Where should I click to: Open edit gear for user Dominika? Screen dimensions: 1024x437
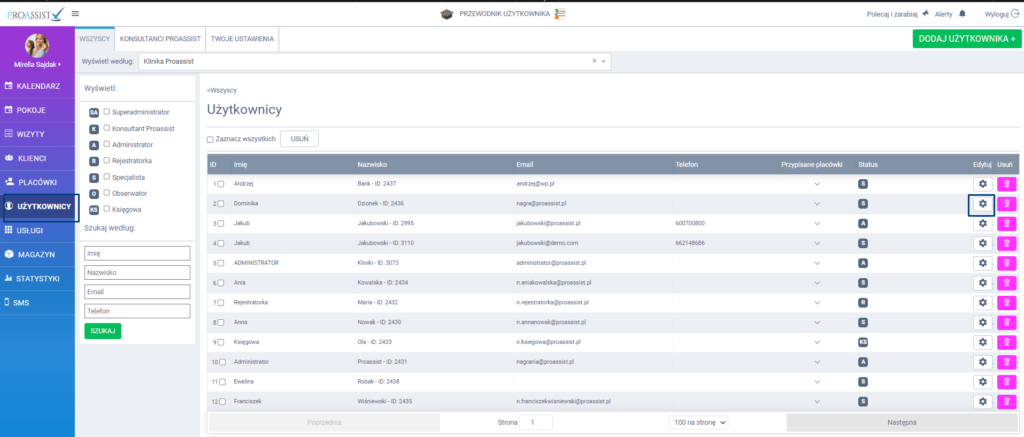[982, 203]
